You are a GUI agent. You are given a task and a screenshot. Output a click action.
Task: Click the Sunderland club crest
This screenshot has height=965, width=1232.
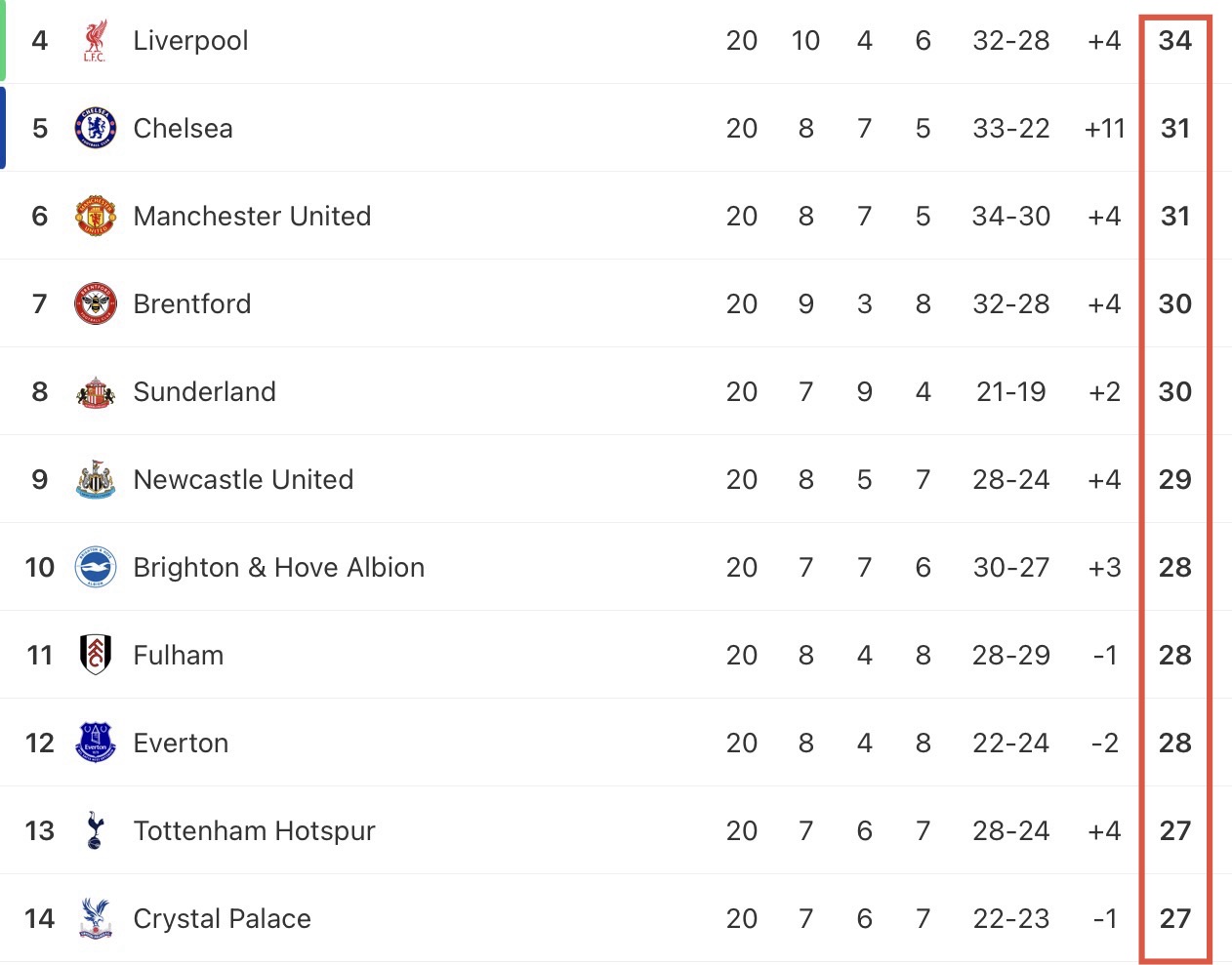point(96,391)
